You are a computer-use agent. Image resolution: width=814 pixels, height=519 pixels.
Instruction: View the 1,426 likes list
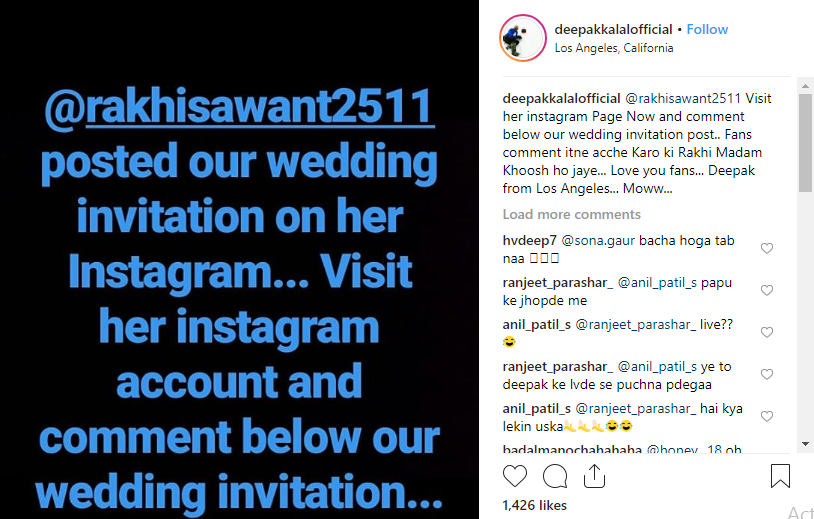coord(535,506)
